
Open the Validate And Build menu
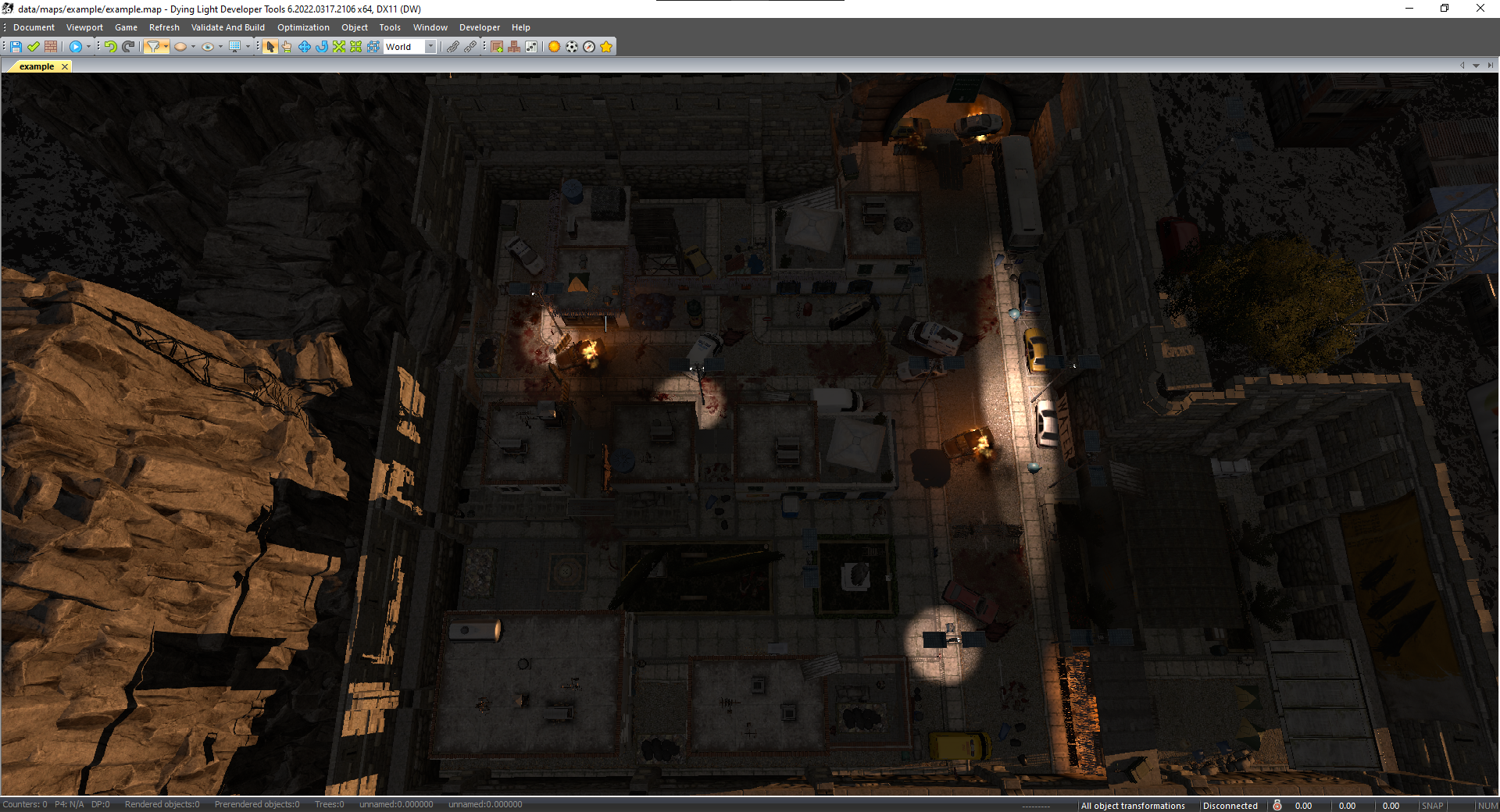(228, 27)
